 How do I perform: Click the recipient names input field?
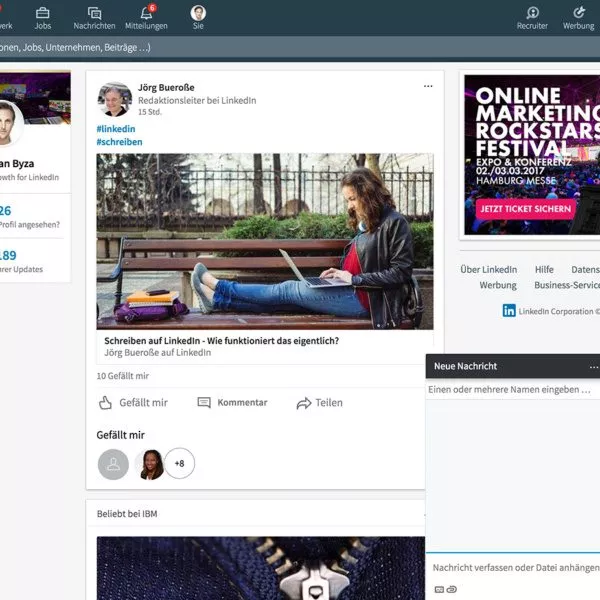coord(513,390)
